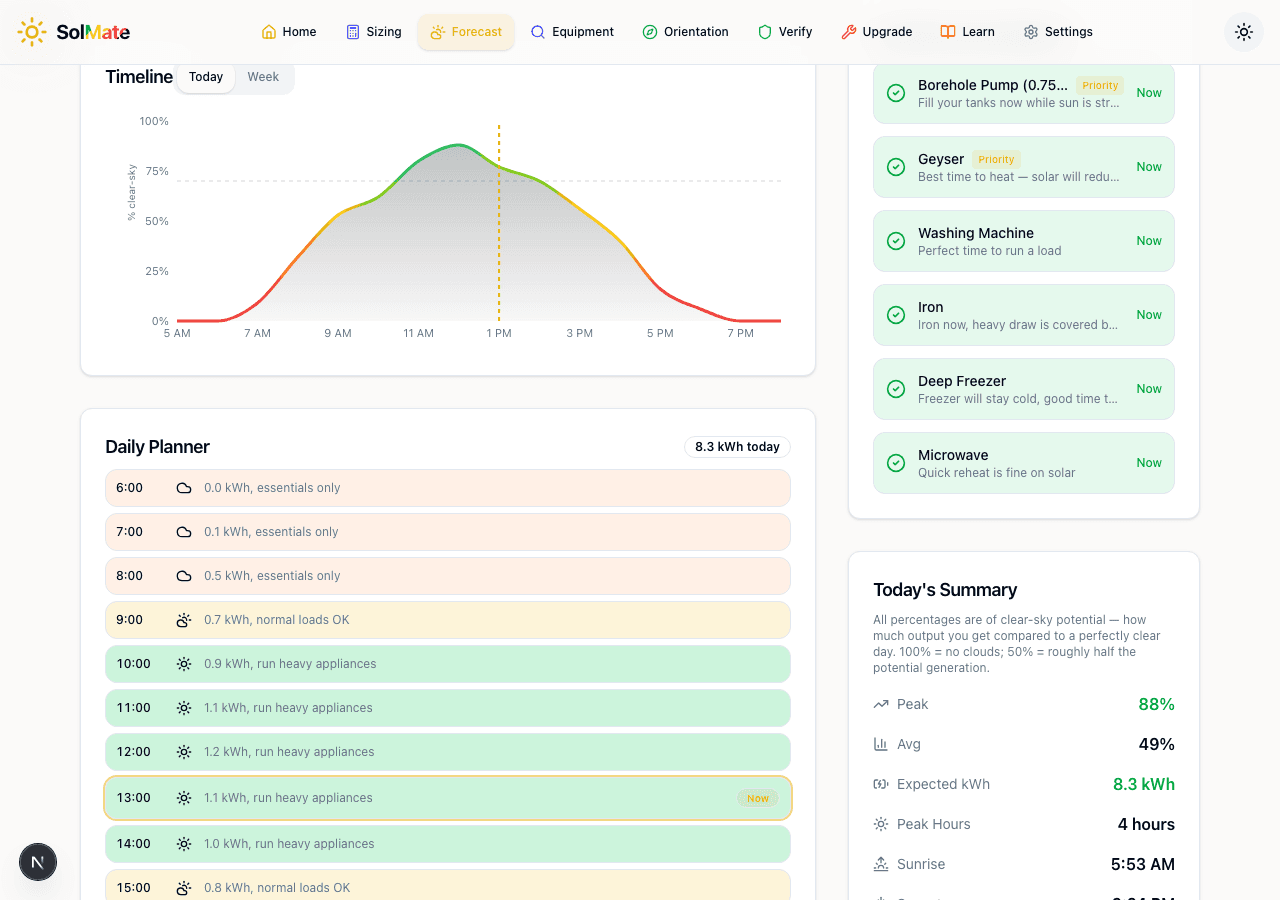This screenshot has width=1280, height=900.
Task: Open the Upgrade page
Action: [876, 32]
